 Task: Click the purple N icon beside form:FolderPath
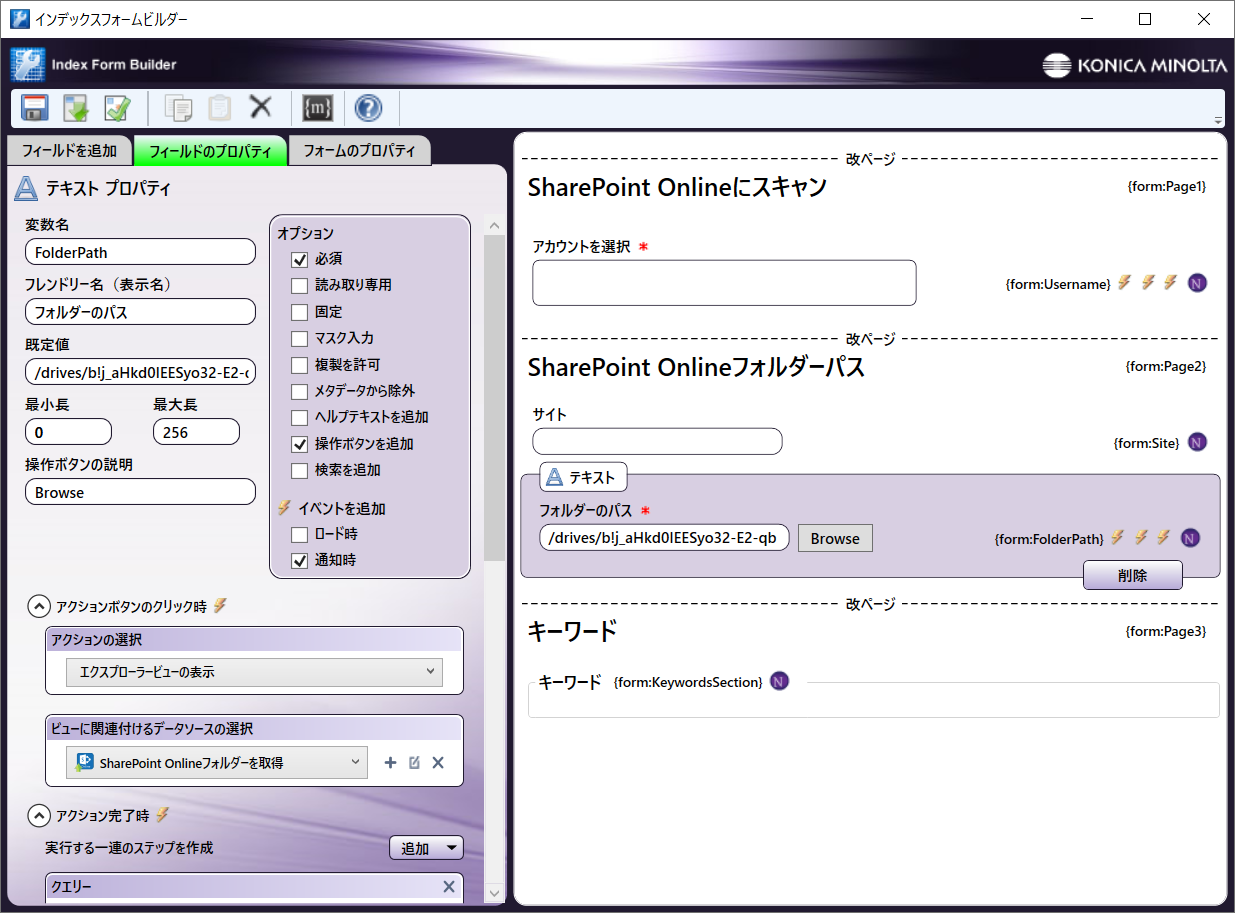coord(1190,538)
